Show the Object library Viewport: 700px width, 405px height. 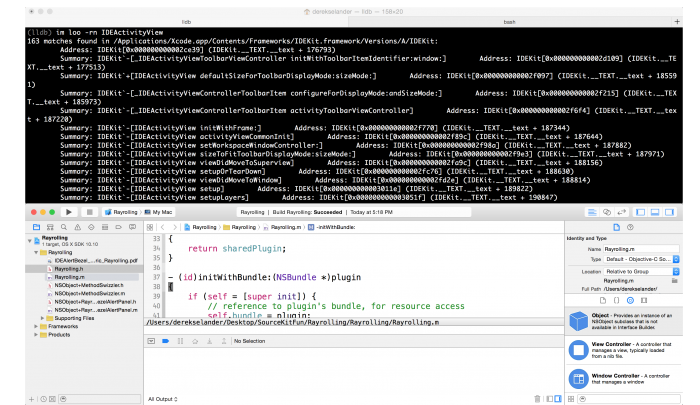click(x=630, y=301)
